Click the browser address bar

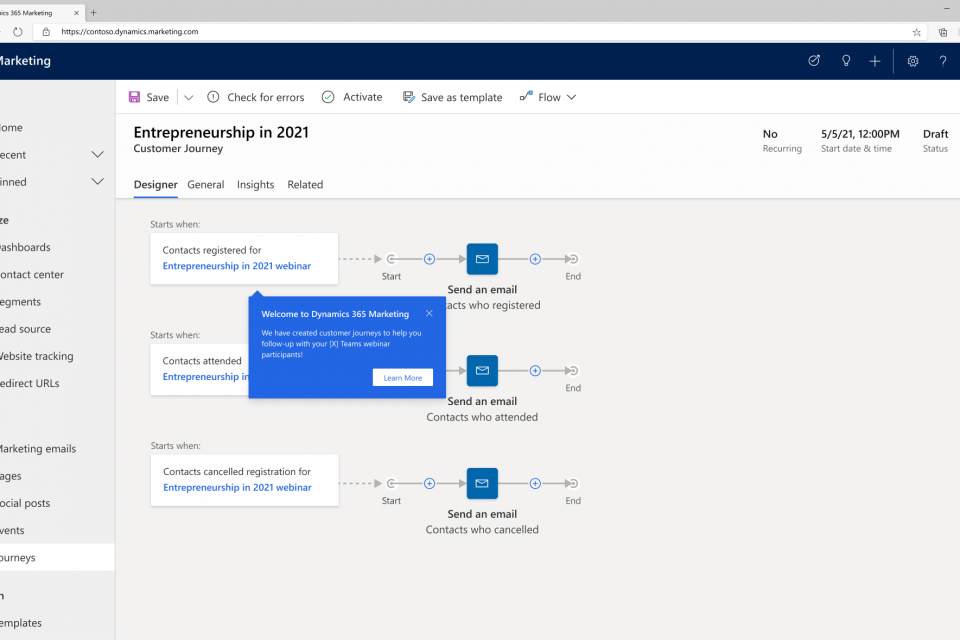(480, 31)
